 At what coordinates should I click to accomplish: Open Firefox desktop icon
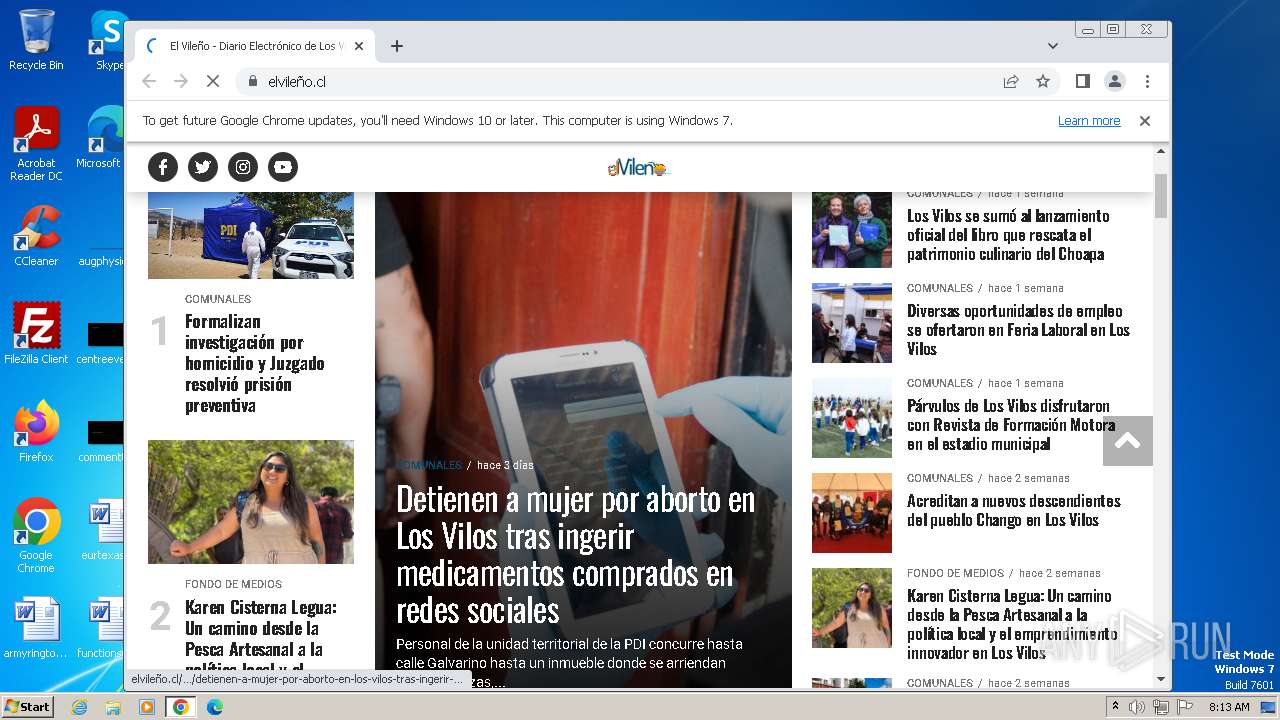point(36,432)
